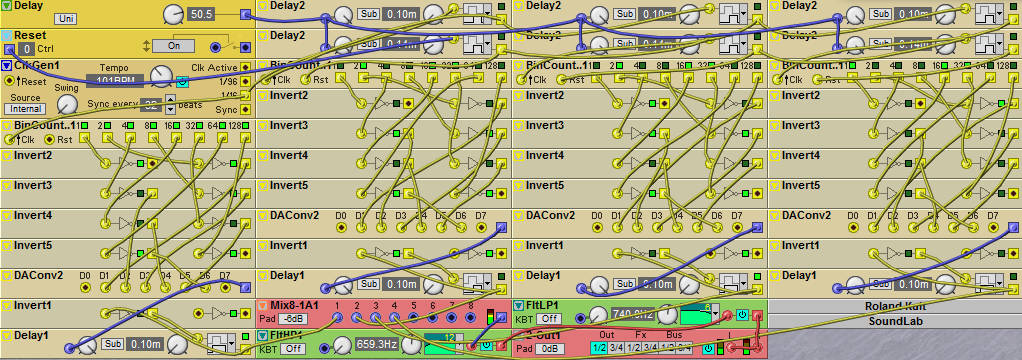Toggle FltHP1's cyan bypass power button
Viewport: 1022px width, 360px height.
[486, 346]
